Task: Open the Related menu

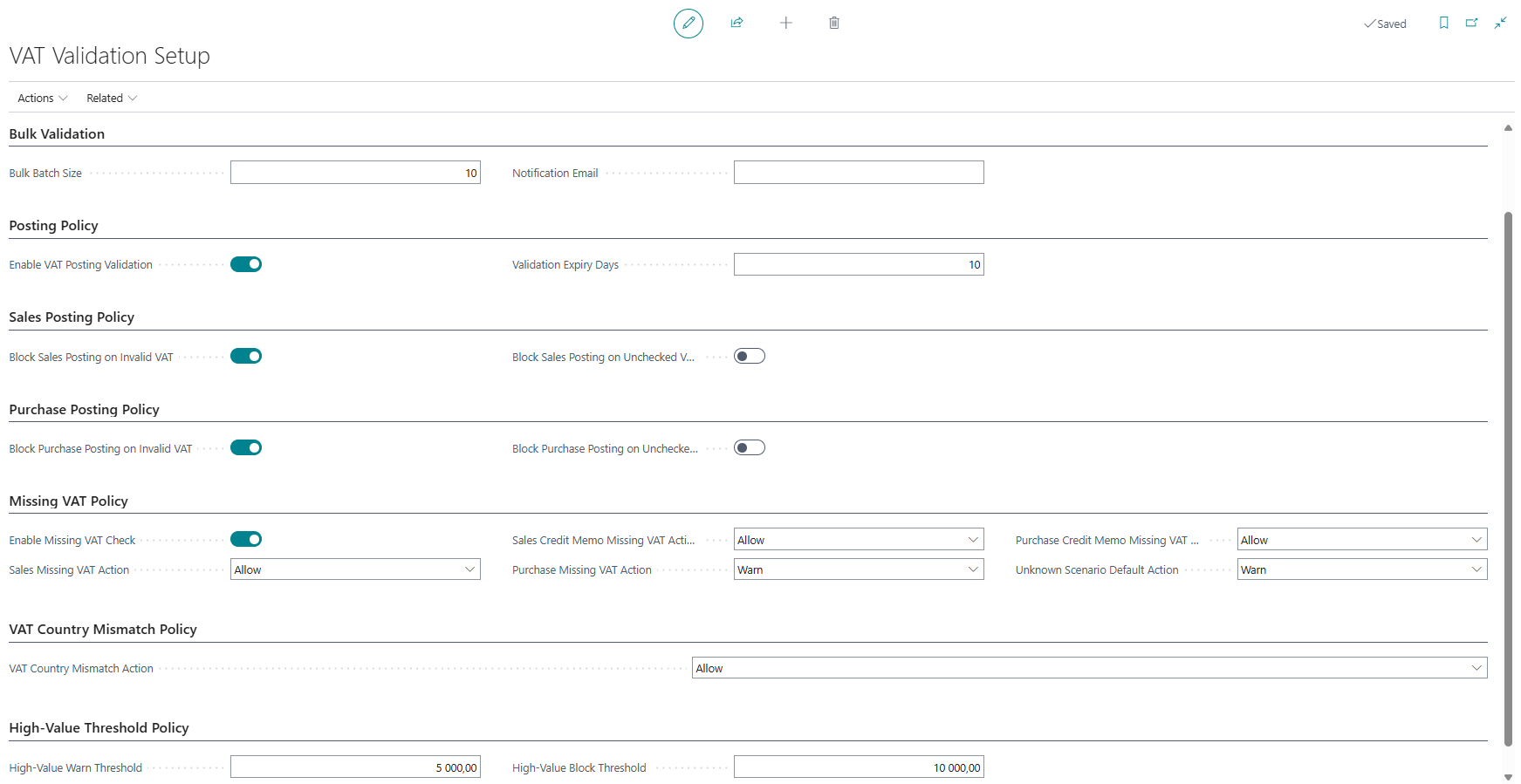Action: pyautogui.click(x=112, y=99)
